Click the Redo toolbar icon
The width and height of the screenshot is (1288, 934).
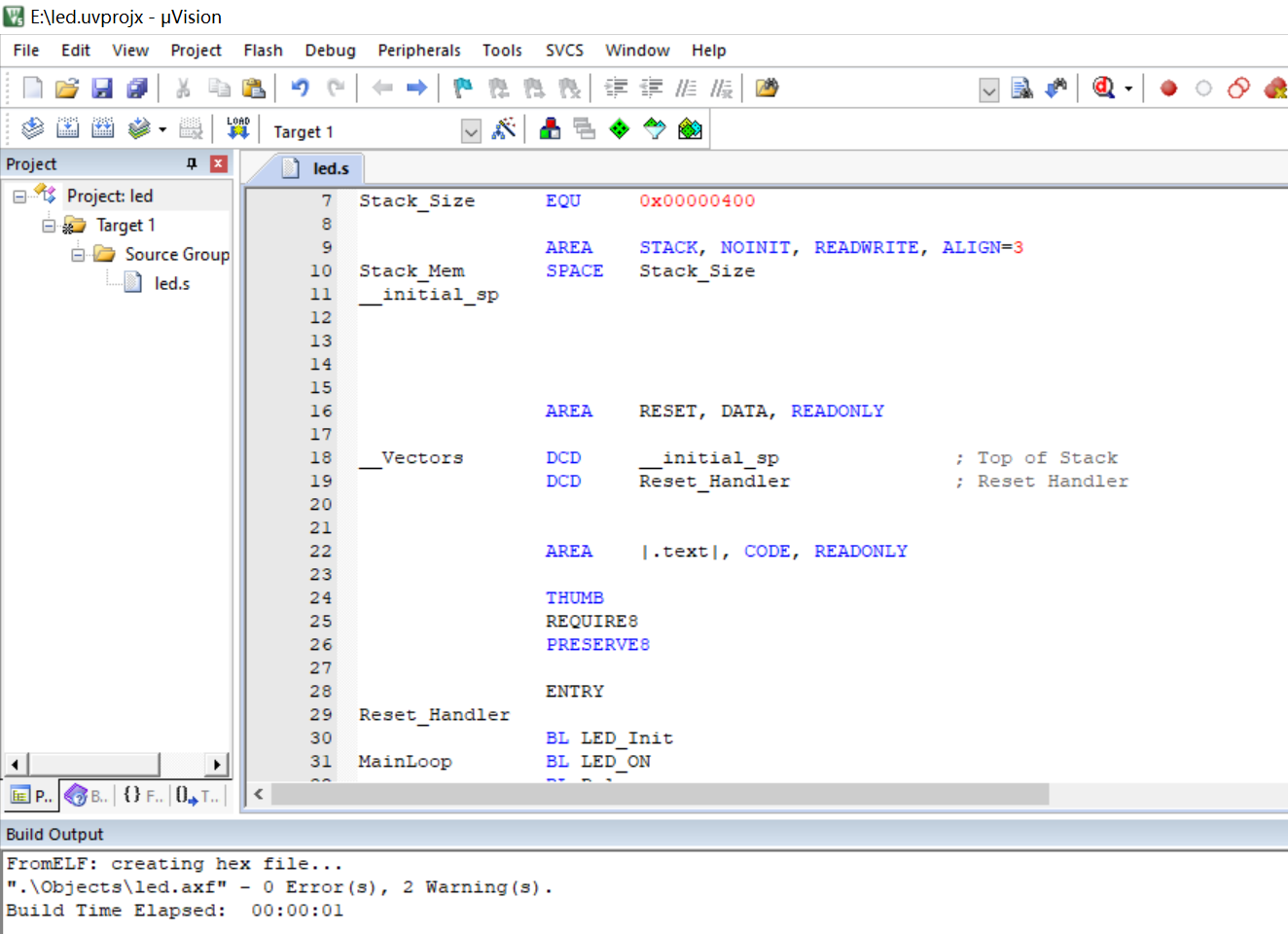pyautogui.click(x=336, y=89)
